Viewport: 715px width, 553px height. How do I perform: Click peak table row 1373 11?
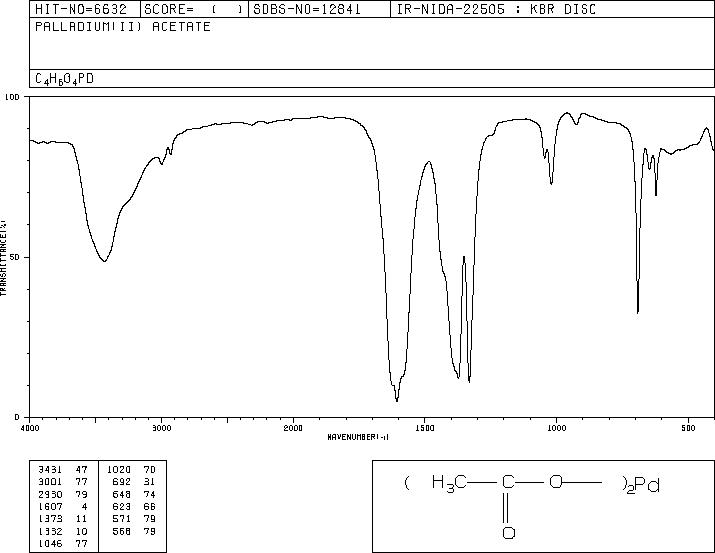click(63, 519)
